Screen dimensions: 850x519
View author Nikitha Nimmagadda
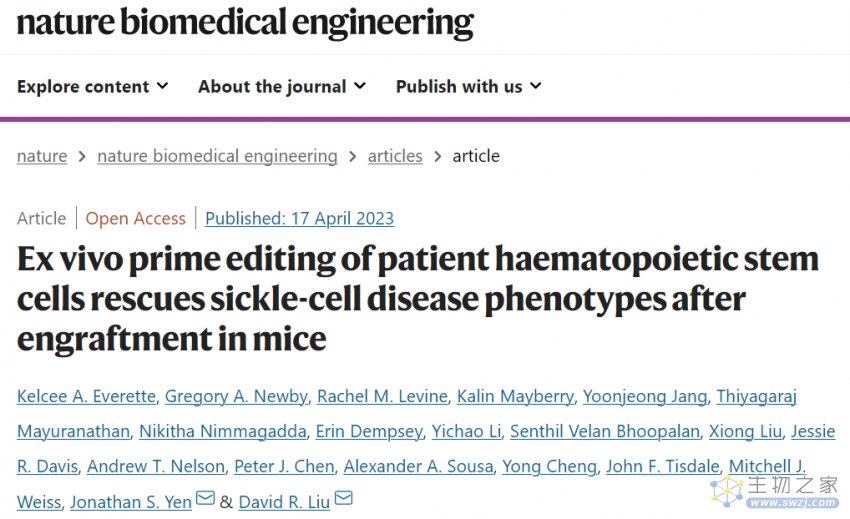(x=223, y=432)
